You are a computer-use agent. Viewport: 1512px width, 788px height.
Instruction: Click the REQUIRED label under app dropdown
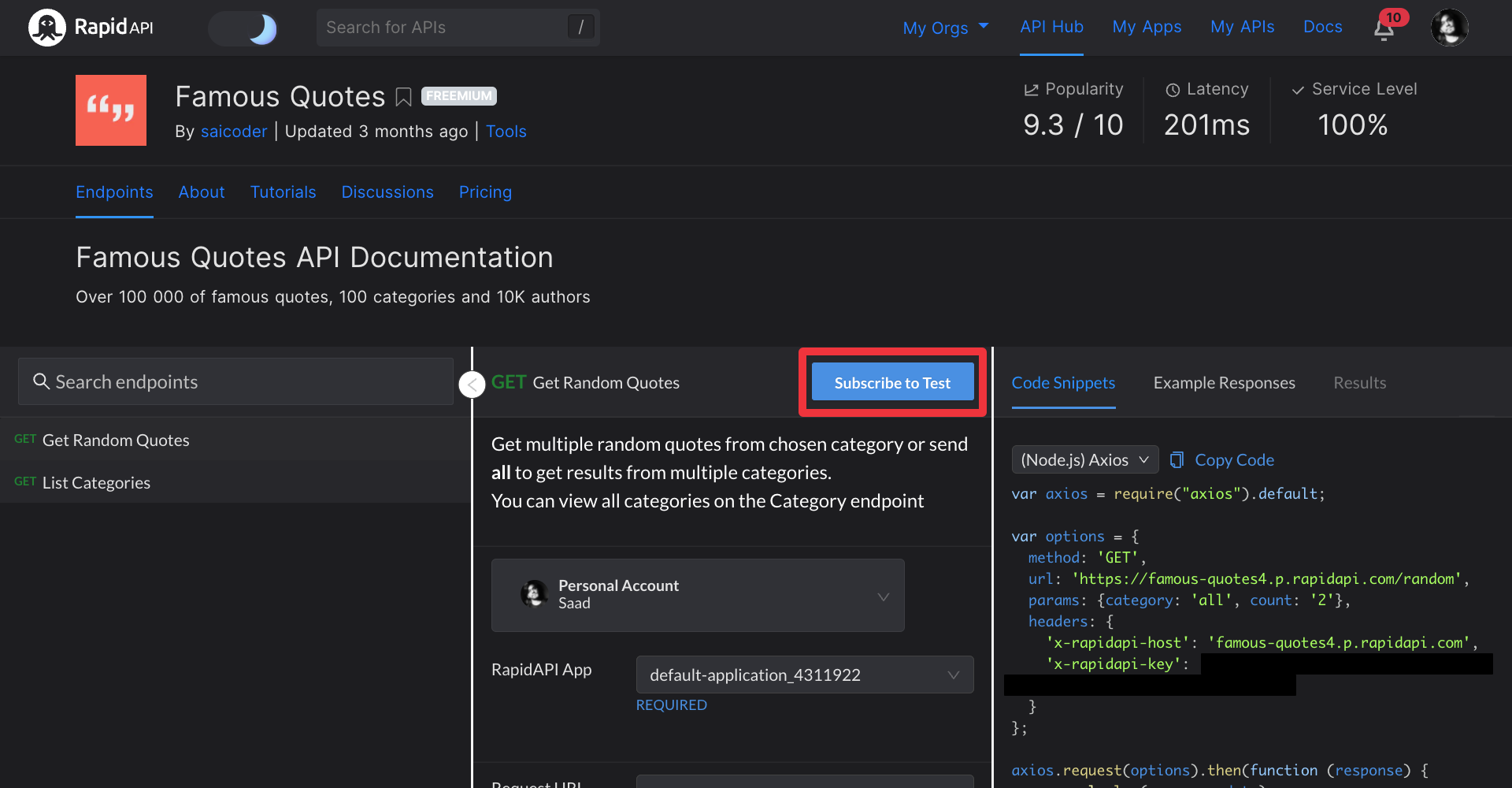[x=671, y=705]
